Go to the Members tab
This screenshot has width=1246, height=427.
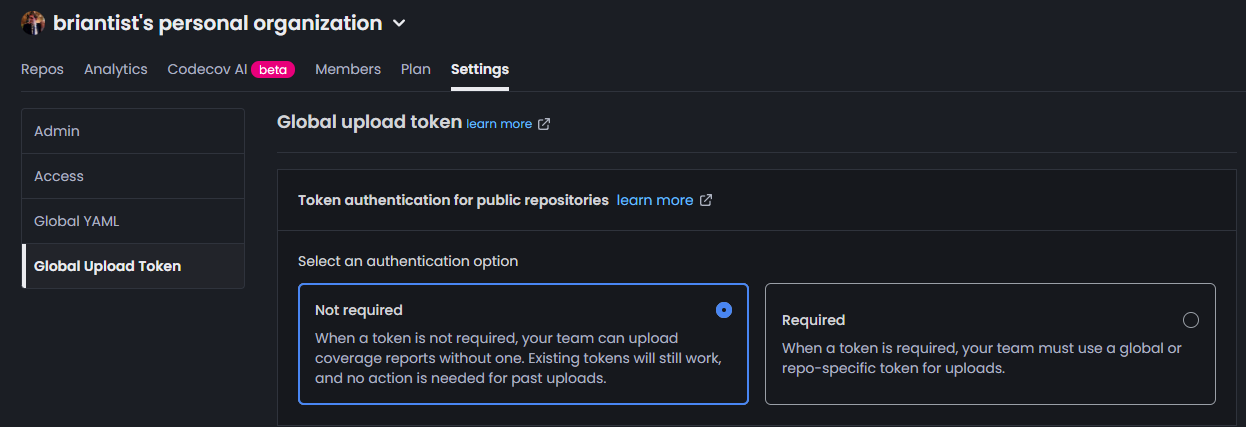click(x=348, y=70)
